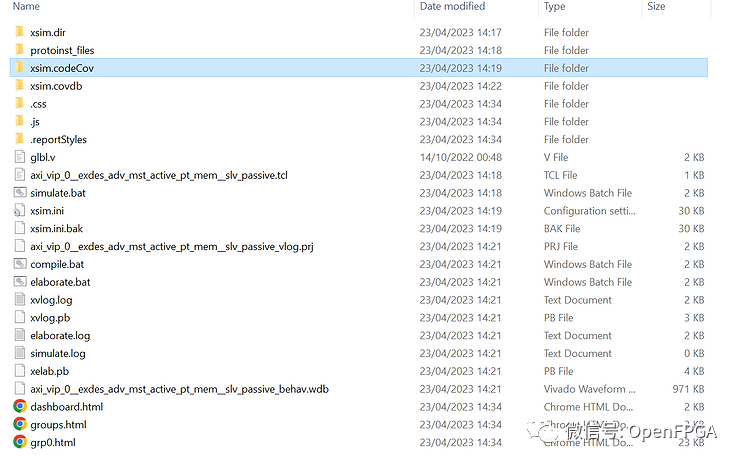Click the TCL File type entry
Screen dimensions: 740x465
pyautogui.click(x=560, y=175)
